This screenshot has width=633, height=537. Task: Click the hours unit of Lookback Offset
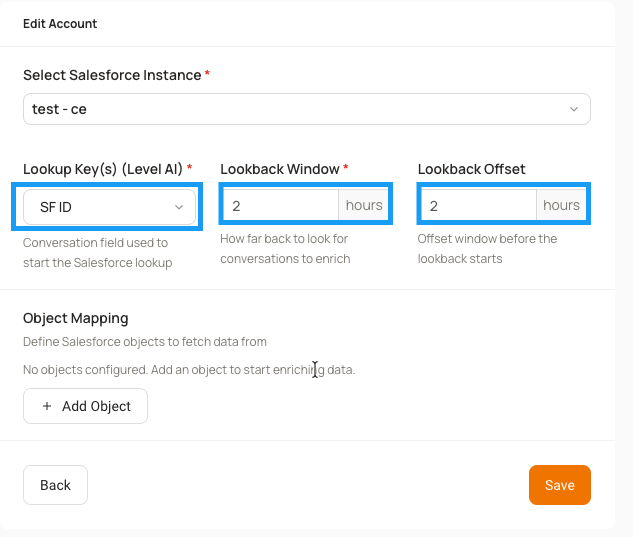tap(561, 206)
